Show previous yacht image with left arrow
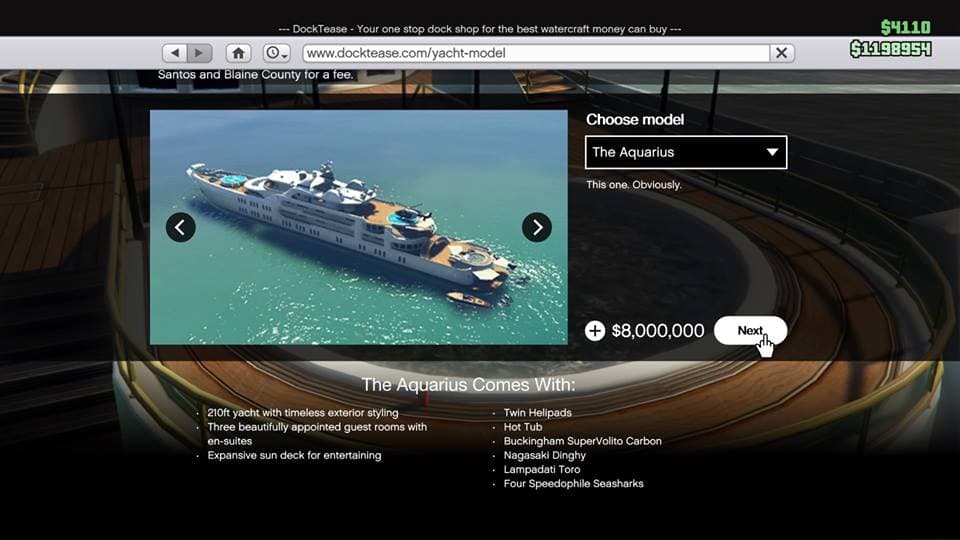This screenshot has height=540, width=960. 181,227
